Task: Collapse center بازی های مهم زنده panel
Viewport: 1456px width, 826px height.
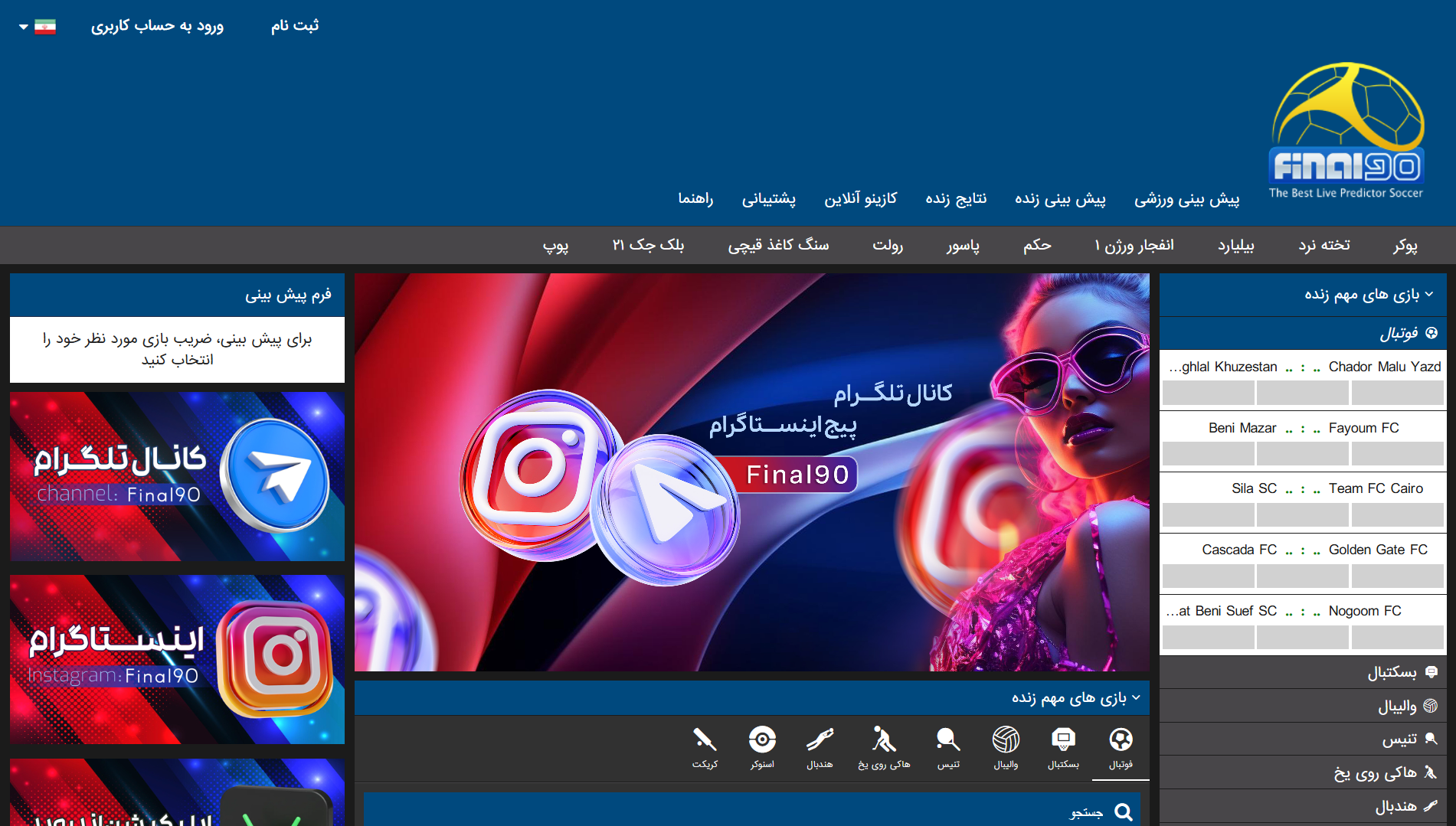Action: click(x=752, y=698)
